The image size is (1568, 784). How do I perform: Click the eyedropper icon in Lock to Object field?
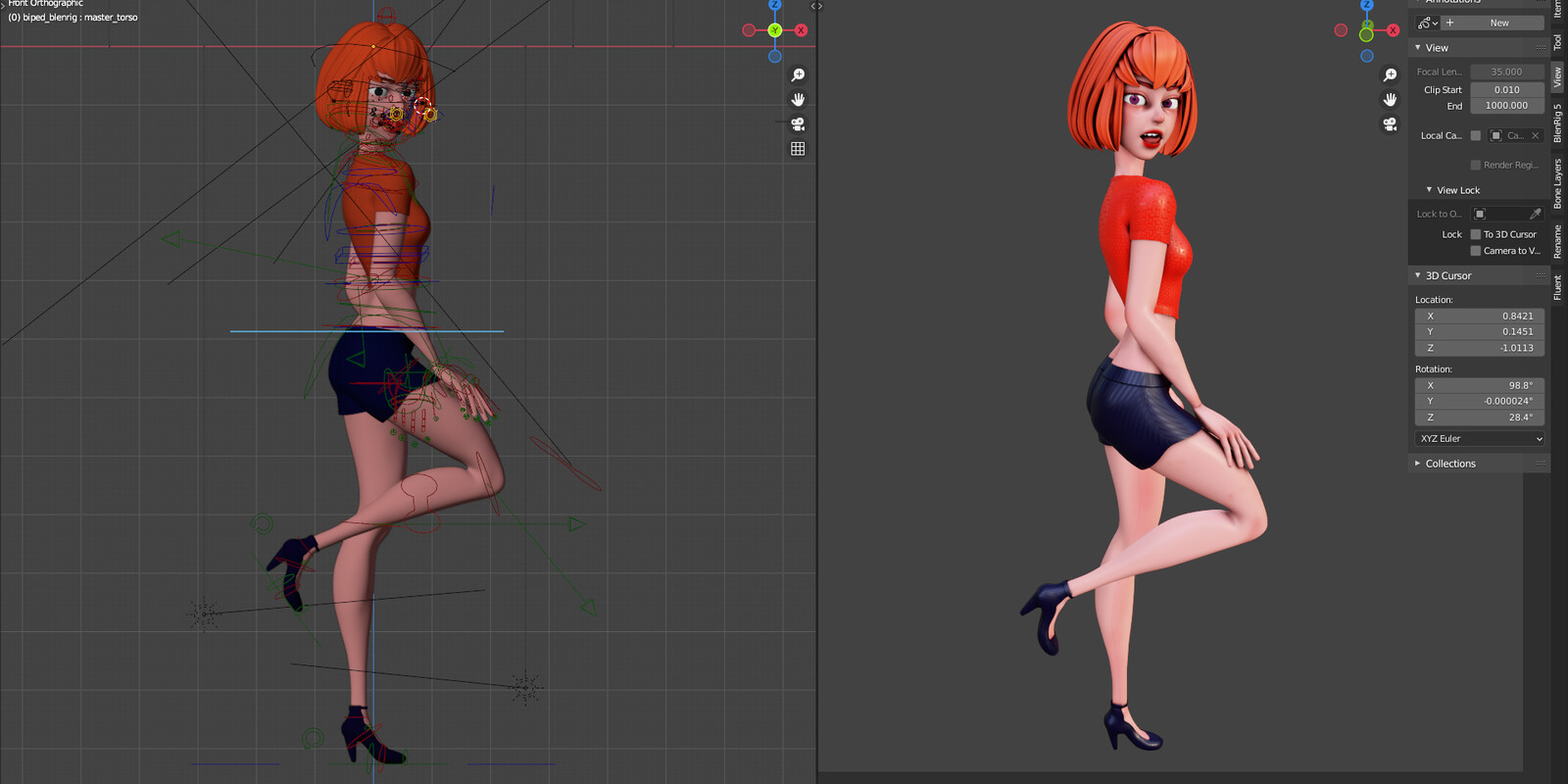[1535, 214]
